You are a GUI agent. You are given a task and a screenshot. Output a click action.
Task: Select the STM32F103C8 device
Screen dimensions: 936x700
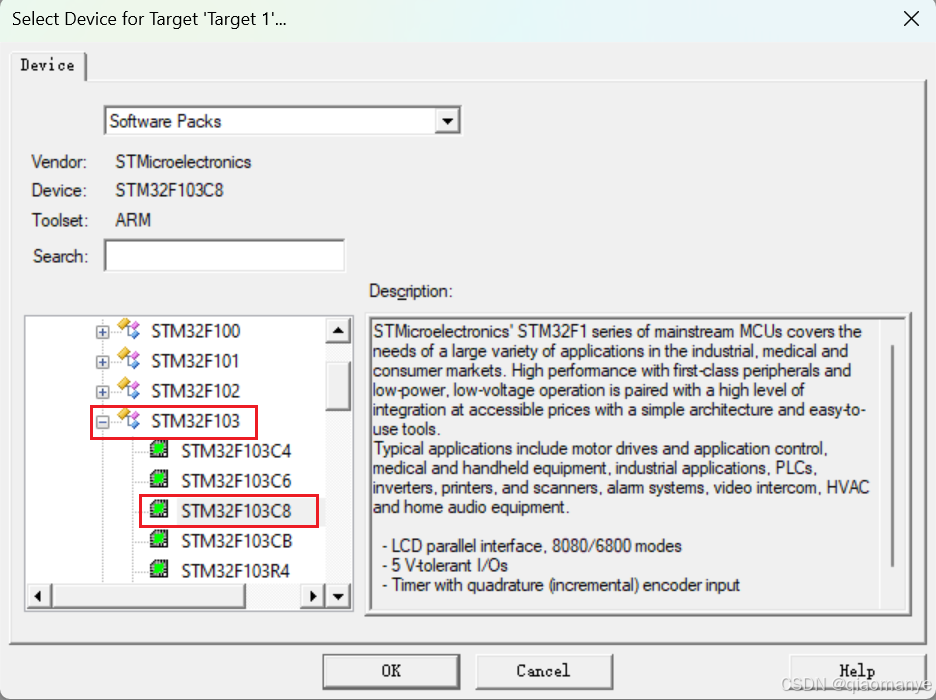click(236, 511)
